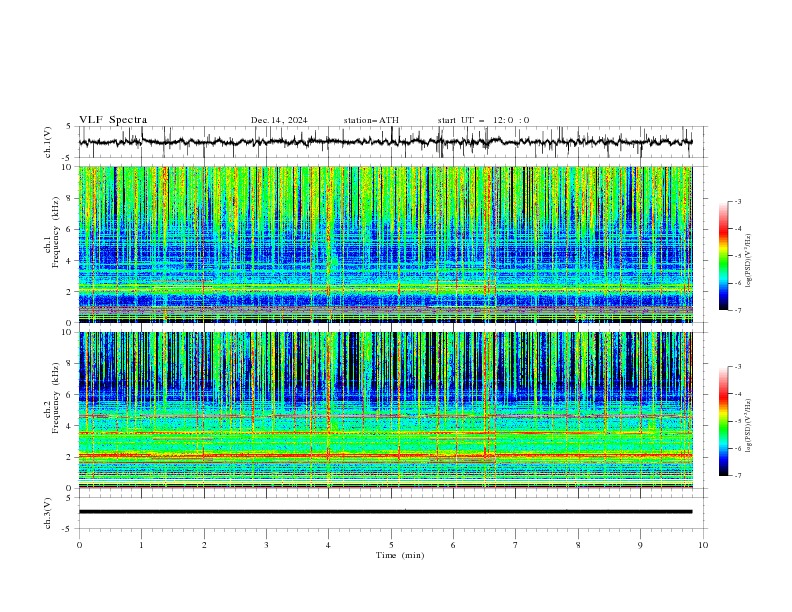The height and width of the screenshot is (612, 792).
Task: Click the ch.3 flat voltage trace
Action: [x=385, y=512]
